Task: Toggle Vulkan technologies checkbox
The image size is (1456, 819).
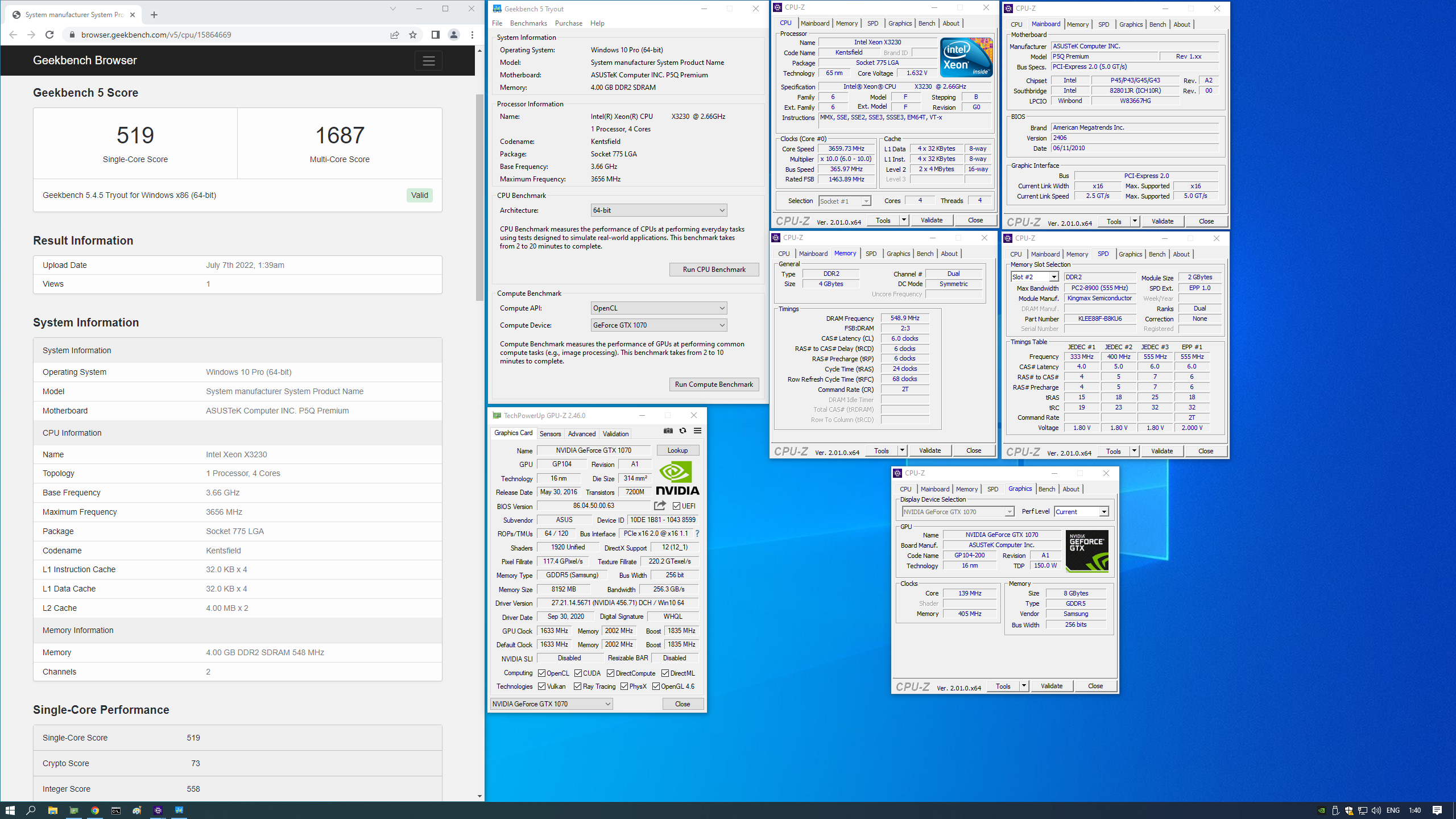Action: (541, 686)
